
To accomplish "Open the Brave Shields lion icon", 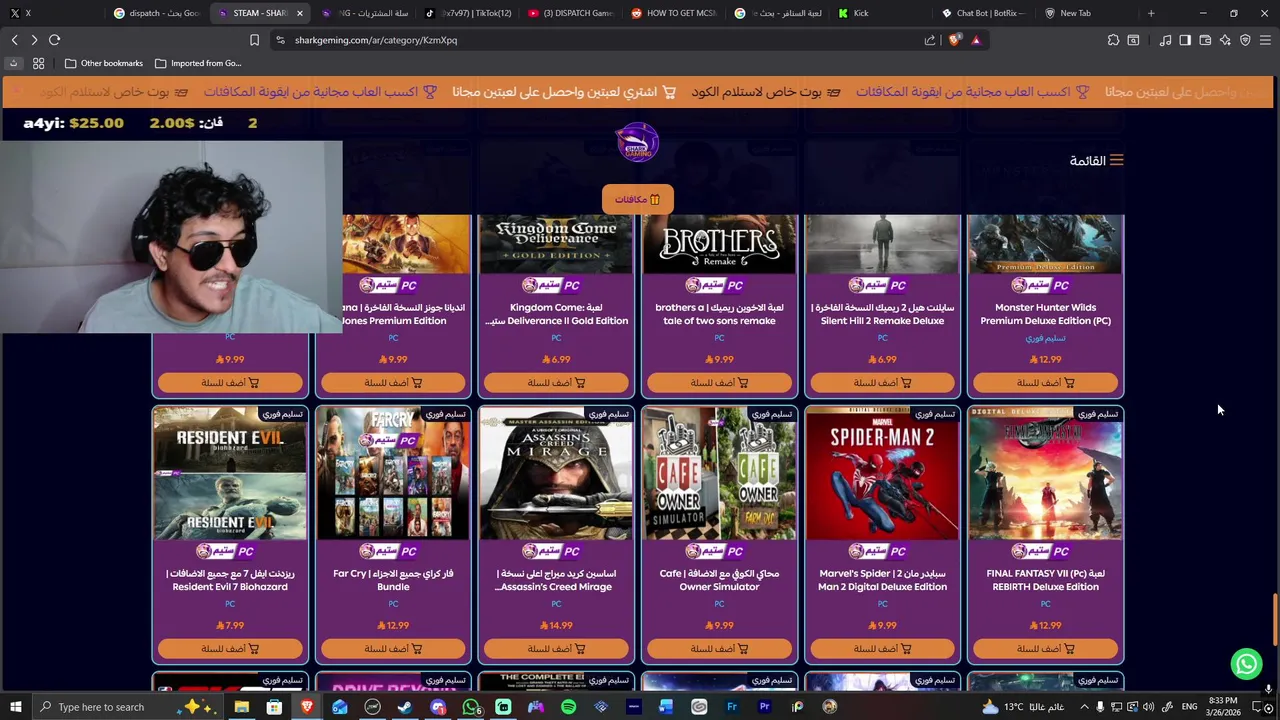I will point(954,40).
